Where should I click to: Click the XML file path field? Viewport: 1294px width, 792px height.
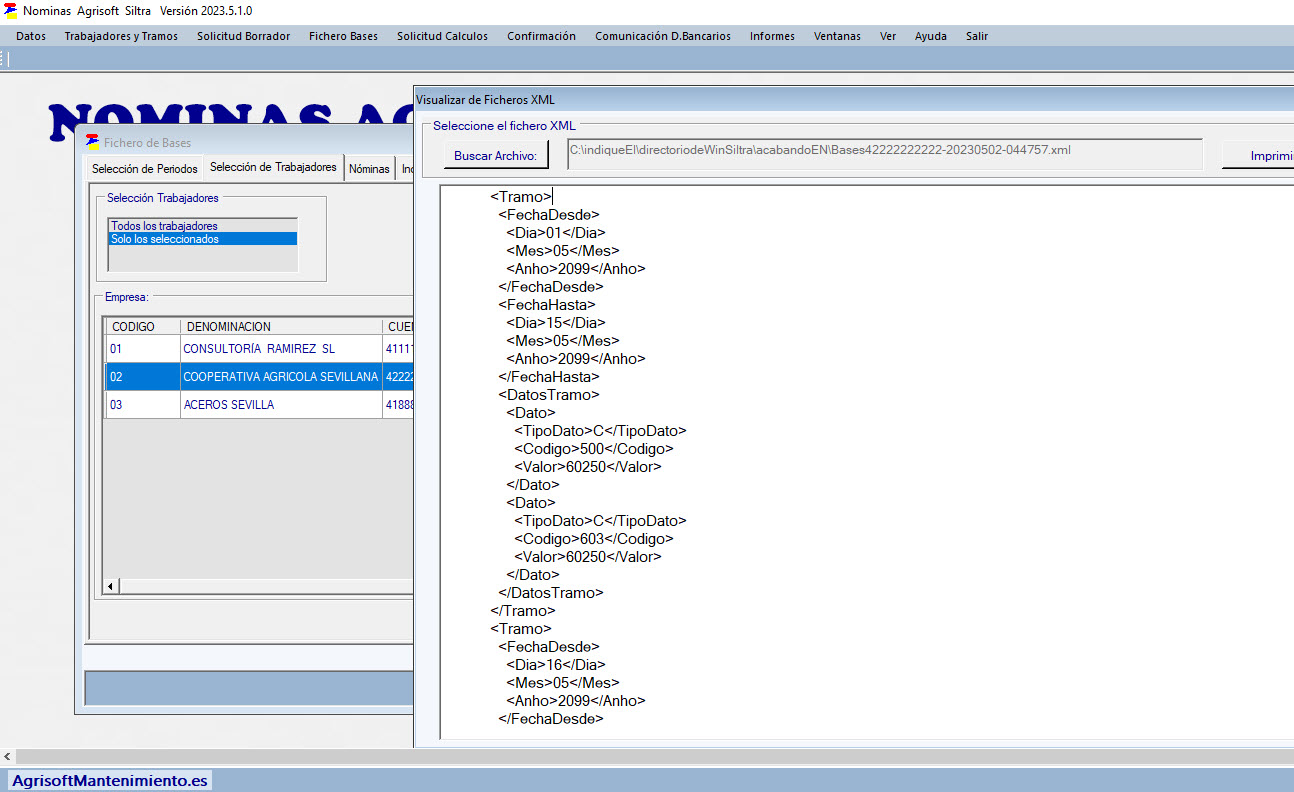point(884,154)
